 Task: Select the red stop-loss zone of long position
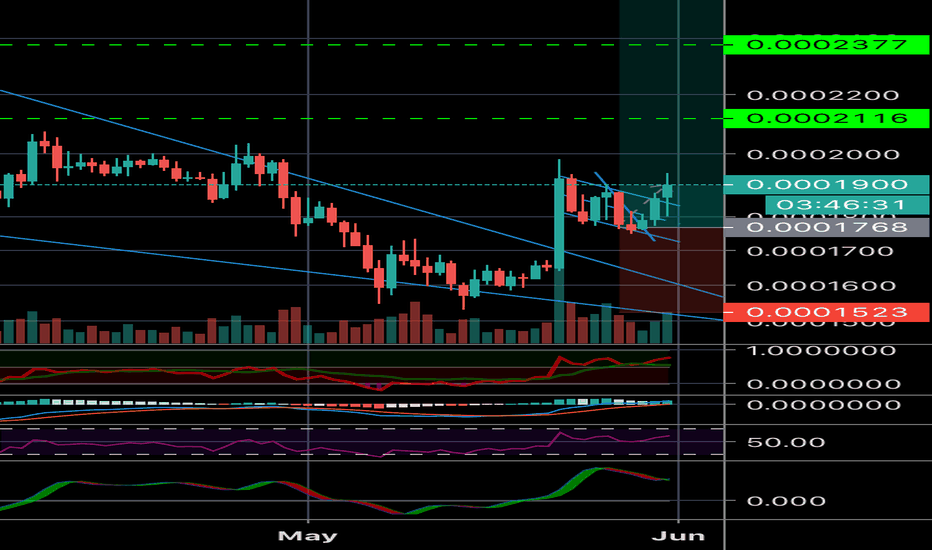pos(672,269)
